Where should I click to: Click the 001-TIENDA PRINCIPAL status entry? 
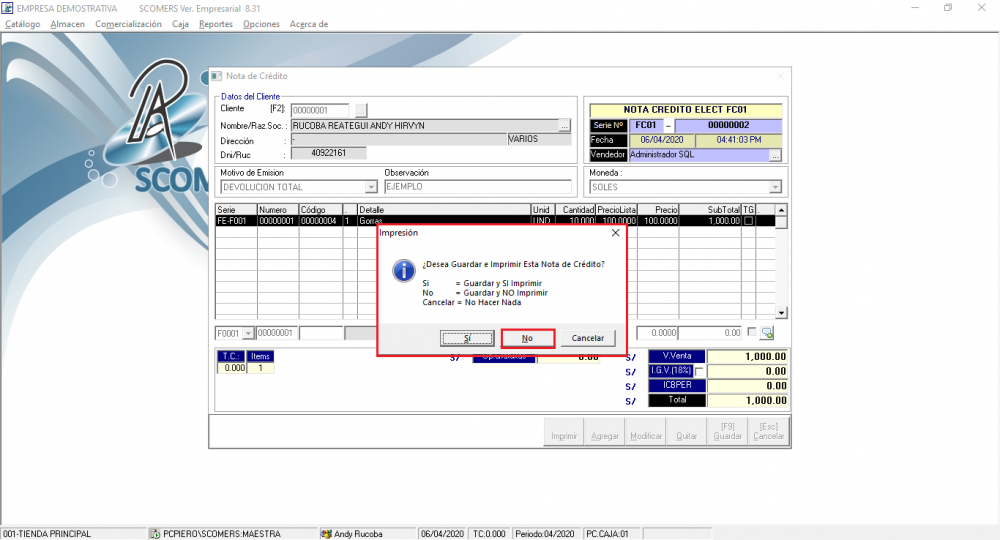click(73, 534)
